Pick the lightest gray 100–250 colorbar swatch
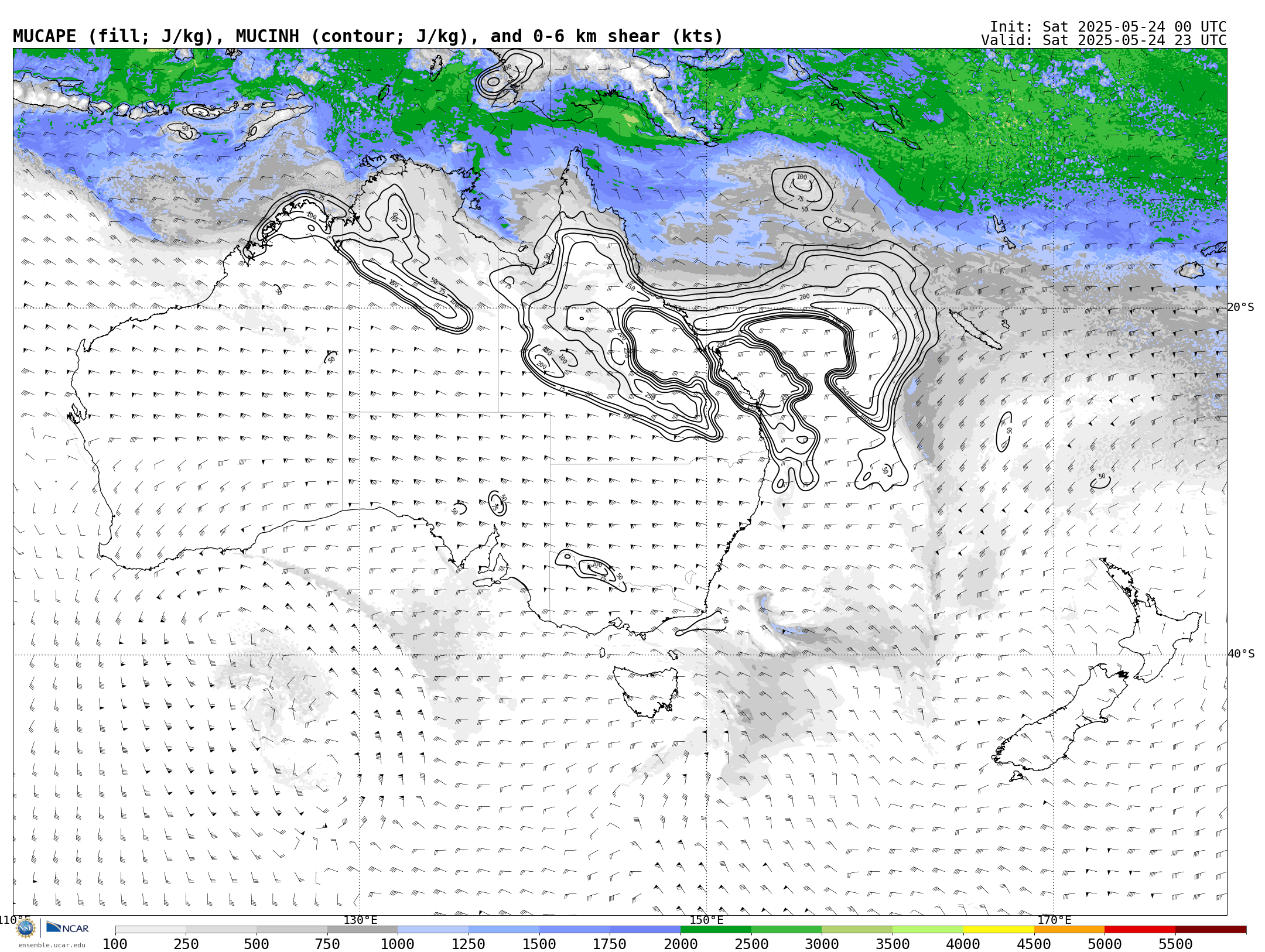 click(x=151, y=930)
